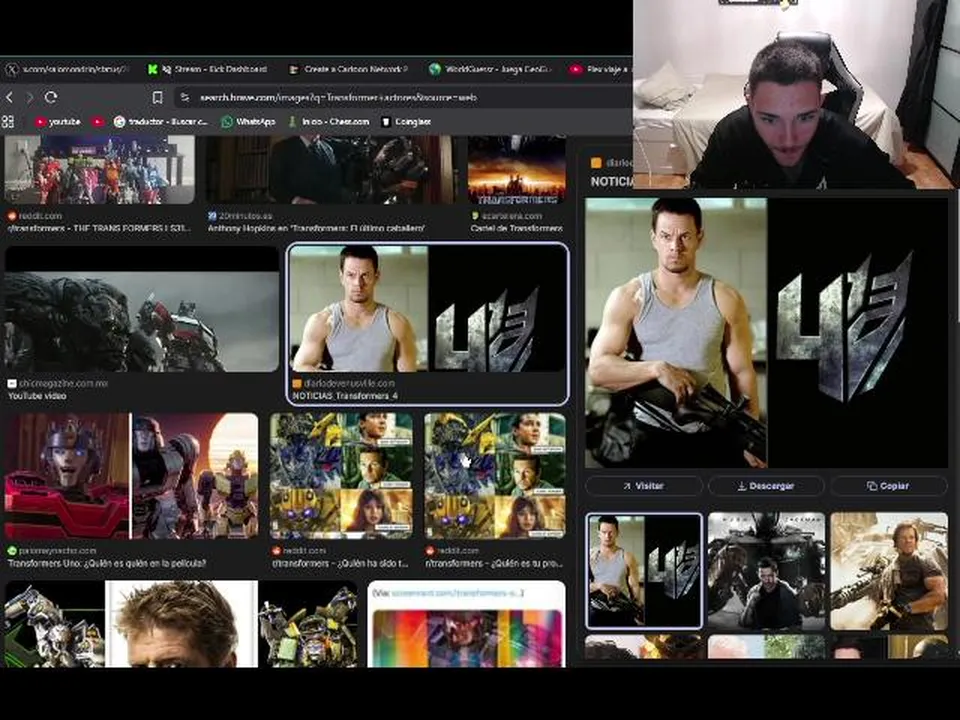The image size is (960, 720).
Task: Click the 'YouTube video' result title
Action: (37, 396)
